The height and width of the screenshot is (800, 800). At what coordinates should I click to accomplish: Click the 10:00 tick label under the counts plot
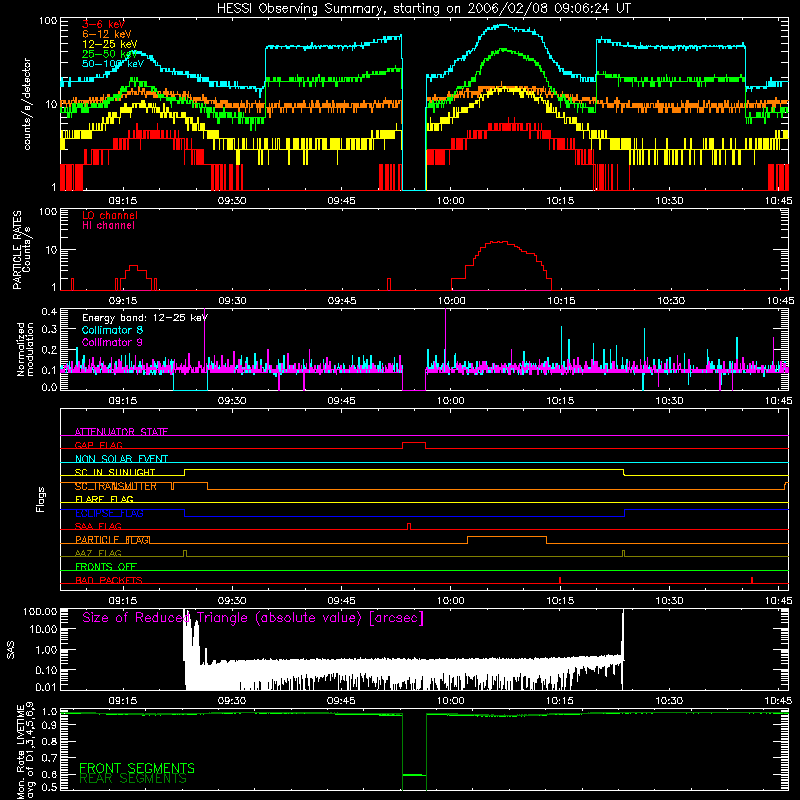[451, 201]
